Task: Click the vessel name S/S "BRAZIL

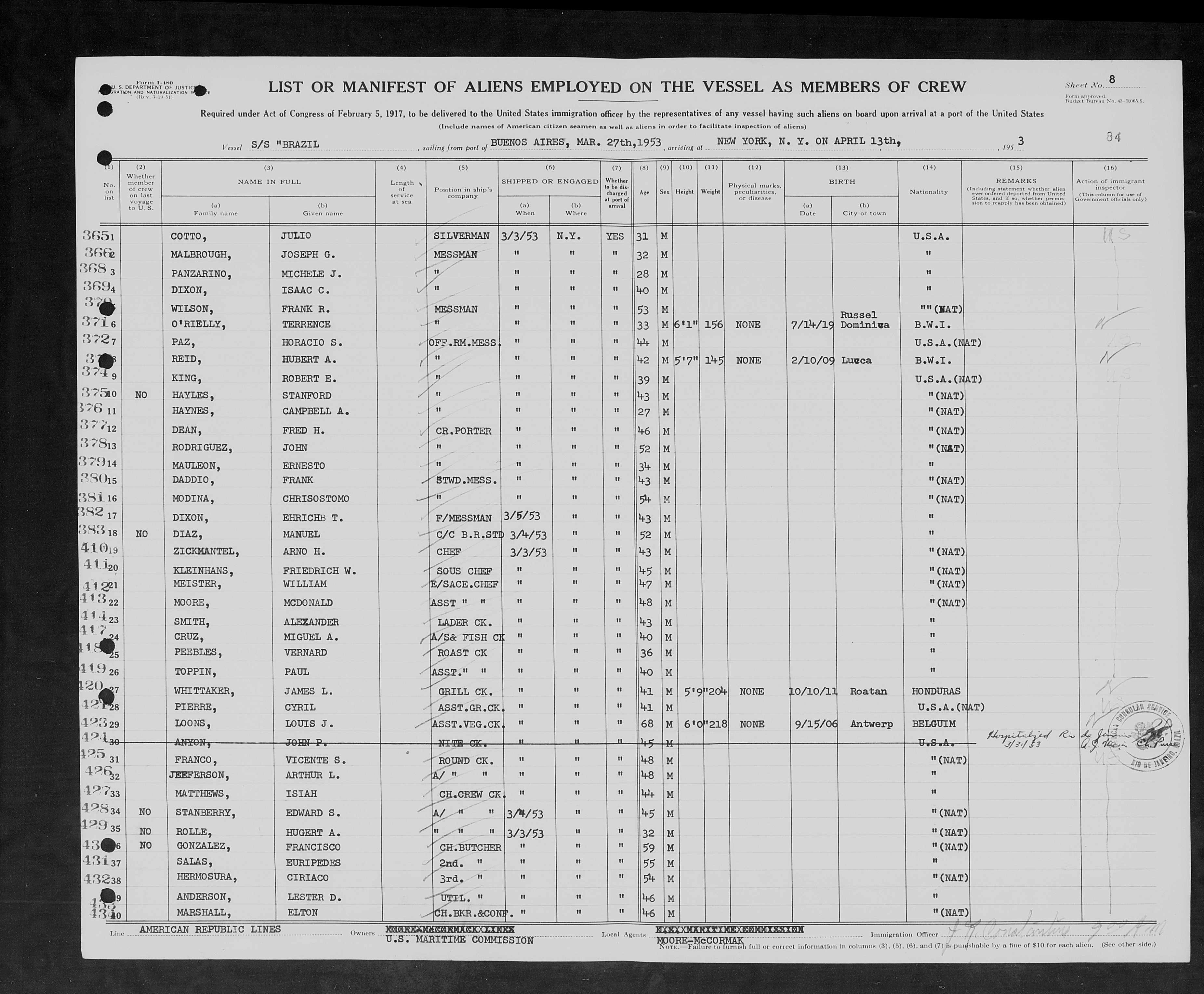Action: [284, 144]
